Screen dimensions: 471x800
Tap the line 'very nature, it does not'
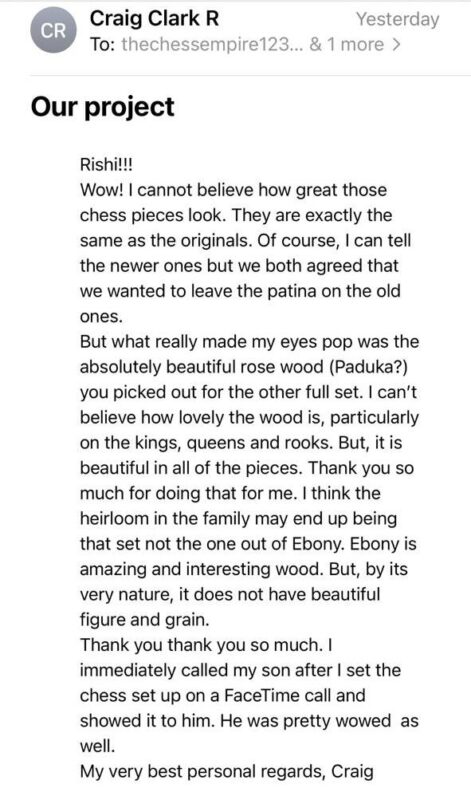pos(230,594)
